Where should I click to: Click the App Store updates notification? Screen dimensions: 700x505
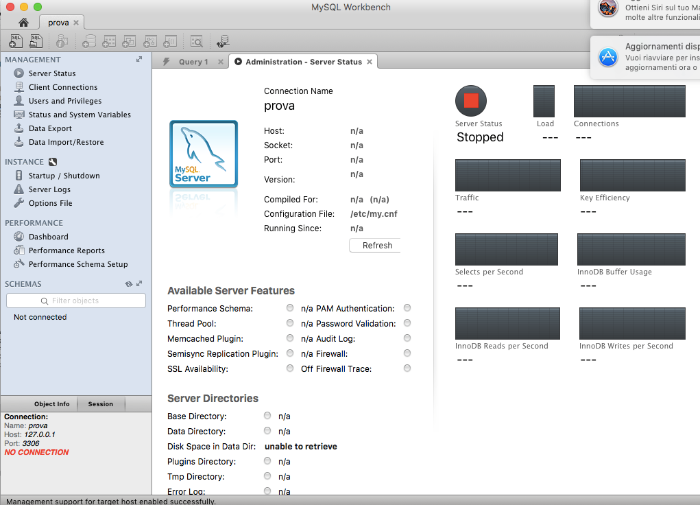[x=646, y=57]
